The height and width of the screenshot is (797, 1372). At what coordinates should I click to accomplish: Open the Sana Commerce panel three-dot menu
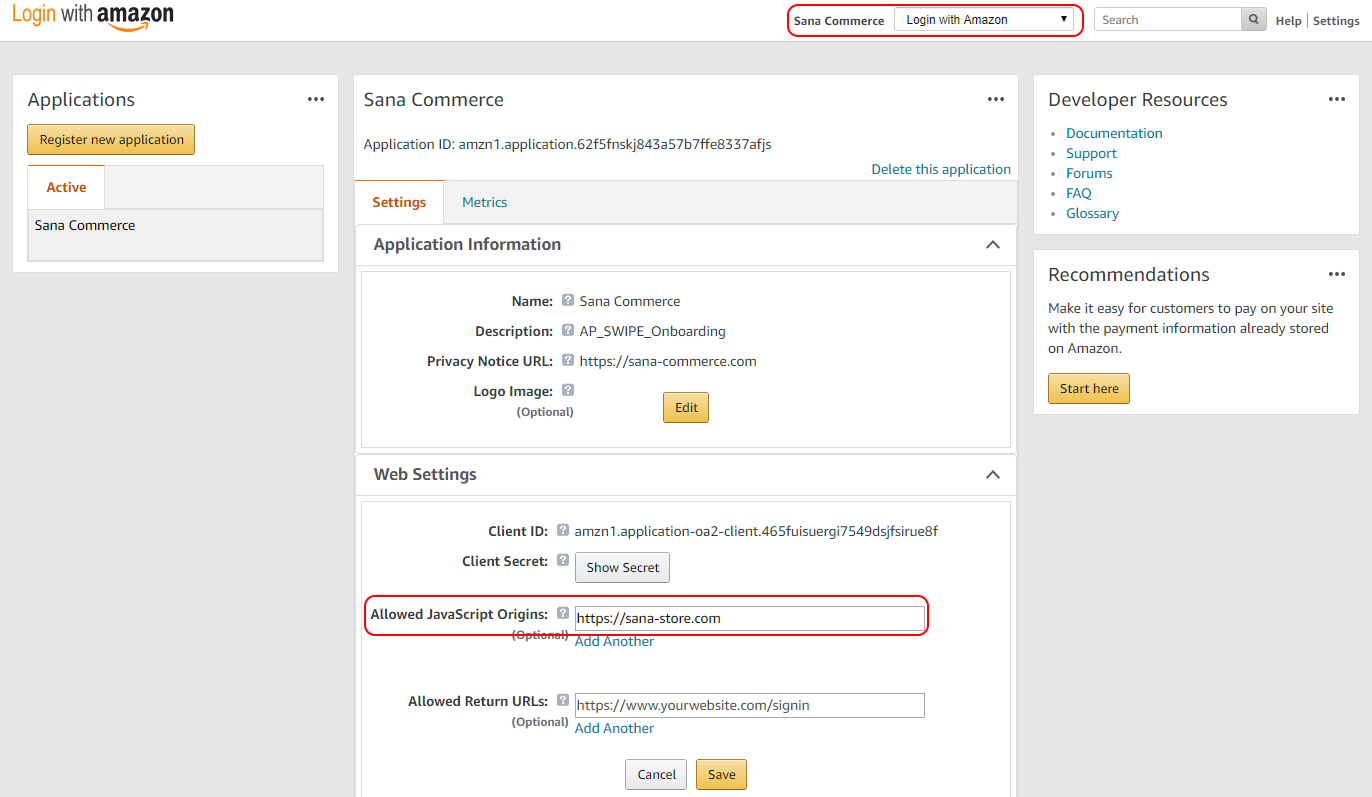coord(995,99)
